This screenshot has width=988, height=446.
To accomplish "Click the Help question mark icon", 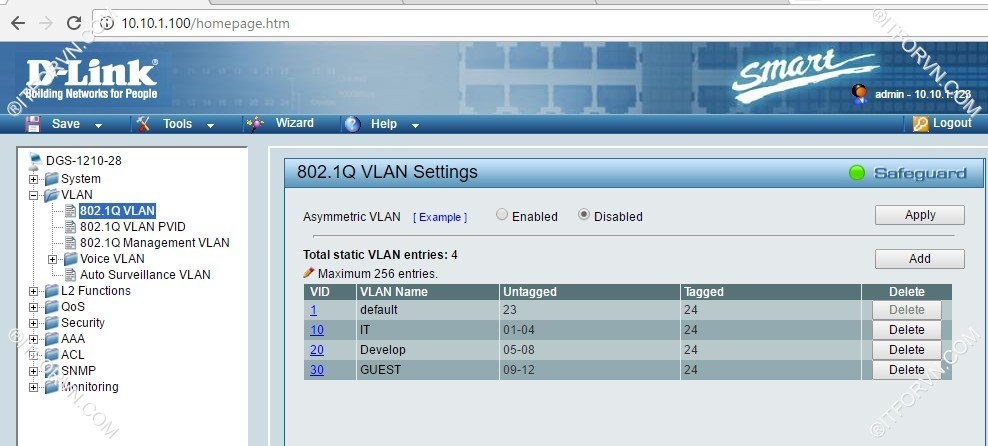I will click(x=351, y=124).
